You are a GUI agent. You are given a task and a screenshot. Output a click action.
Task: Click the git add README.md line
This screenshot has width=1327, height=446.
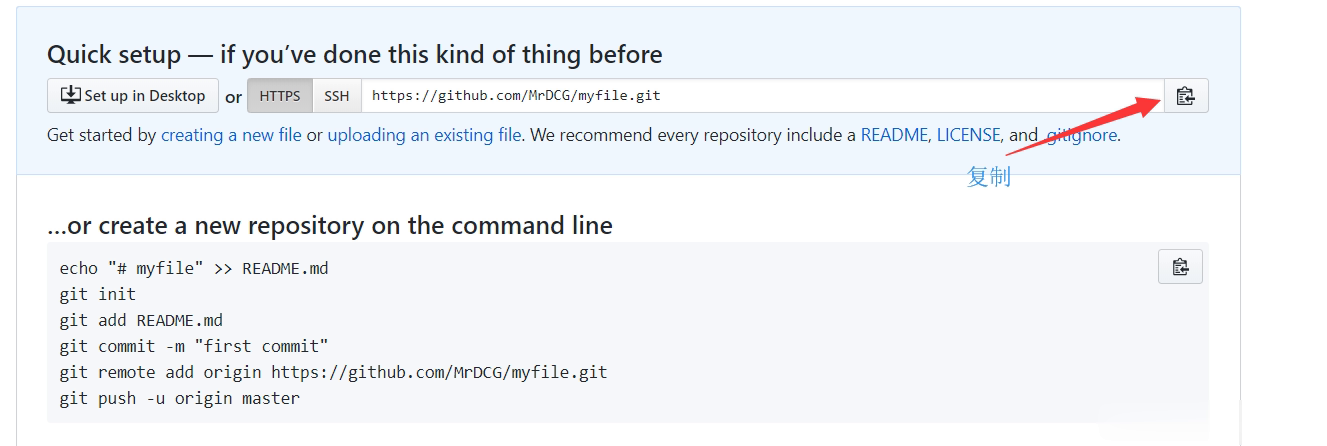click(x=141, y=320)
